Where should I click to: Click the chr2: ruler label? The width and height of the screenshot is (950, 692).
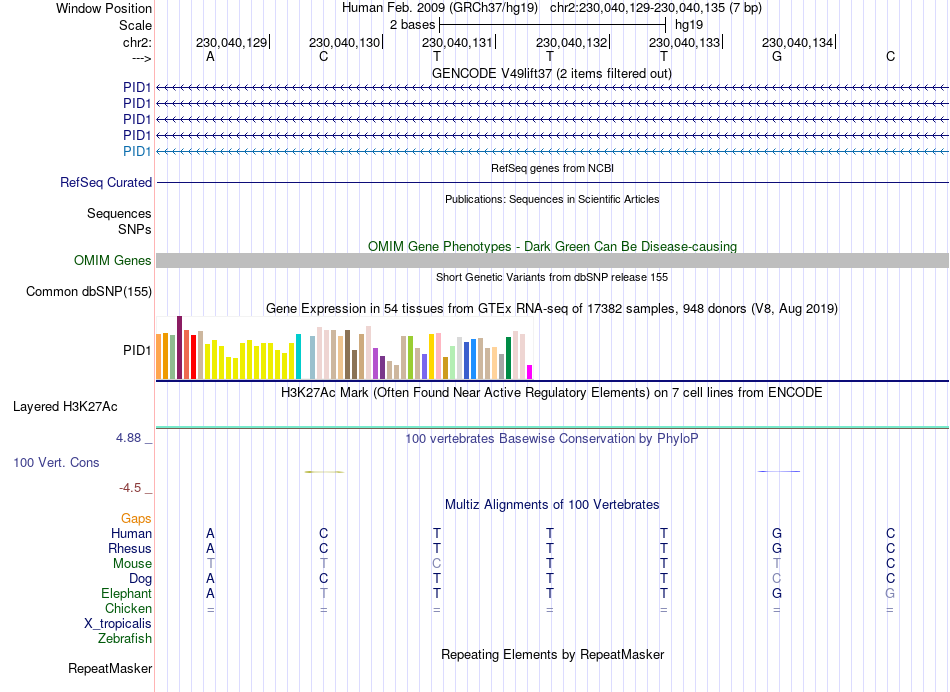tap(137, 42)
